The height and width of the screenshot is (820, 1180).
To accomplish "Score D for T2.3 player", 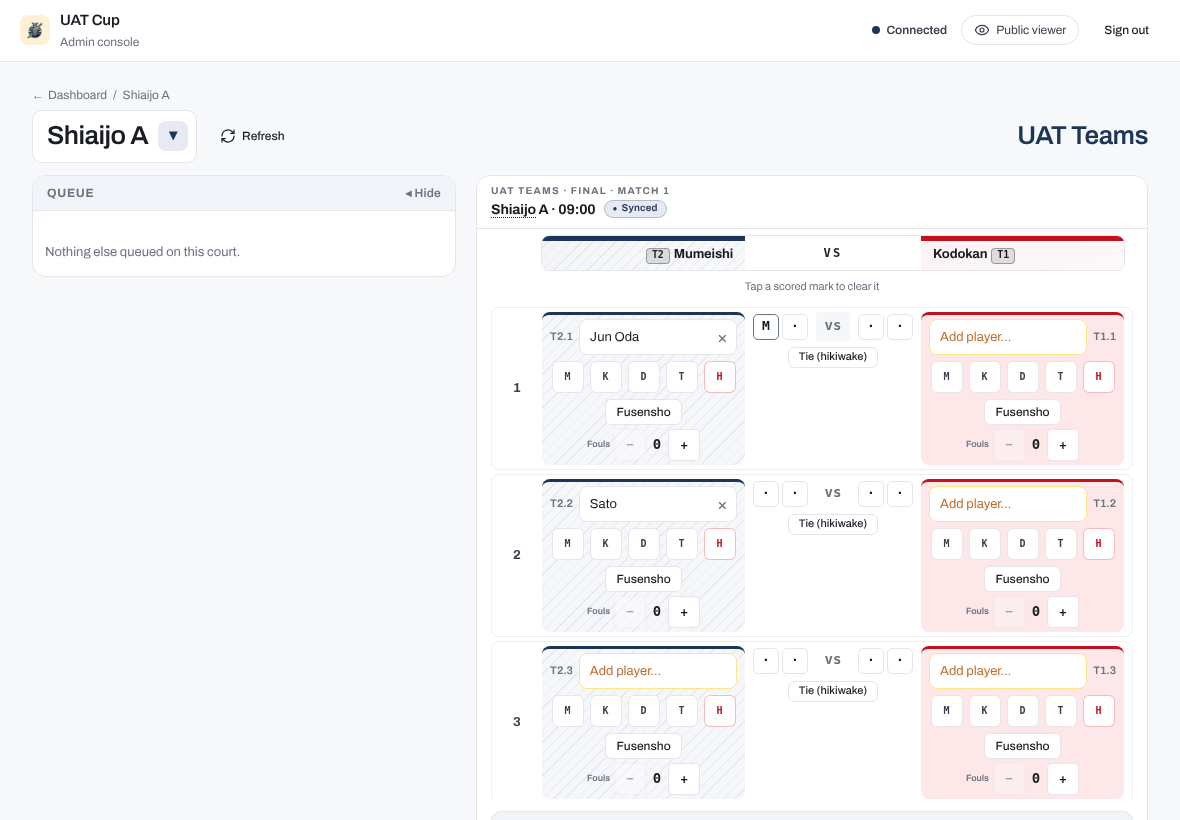I will [x=643, y=711].
